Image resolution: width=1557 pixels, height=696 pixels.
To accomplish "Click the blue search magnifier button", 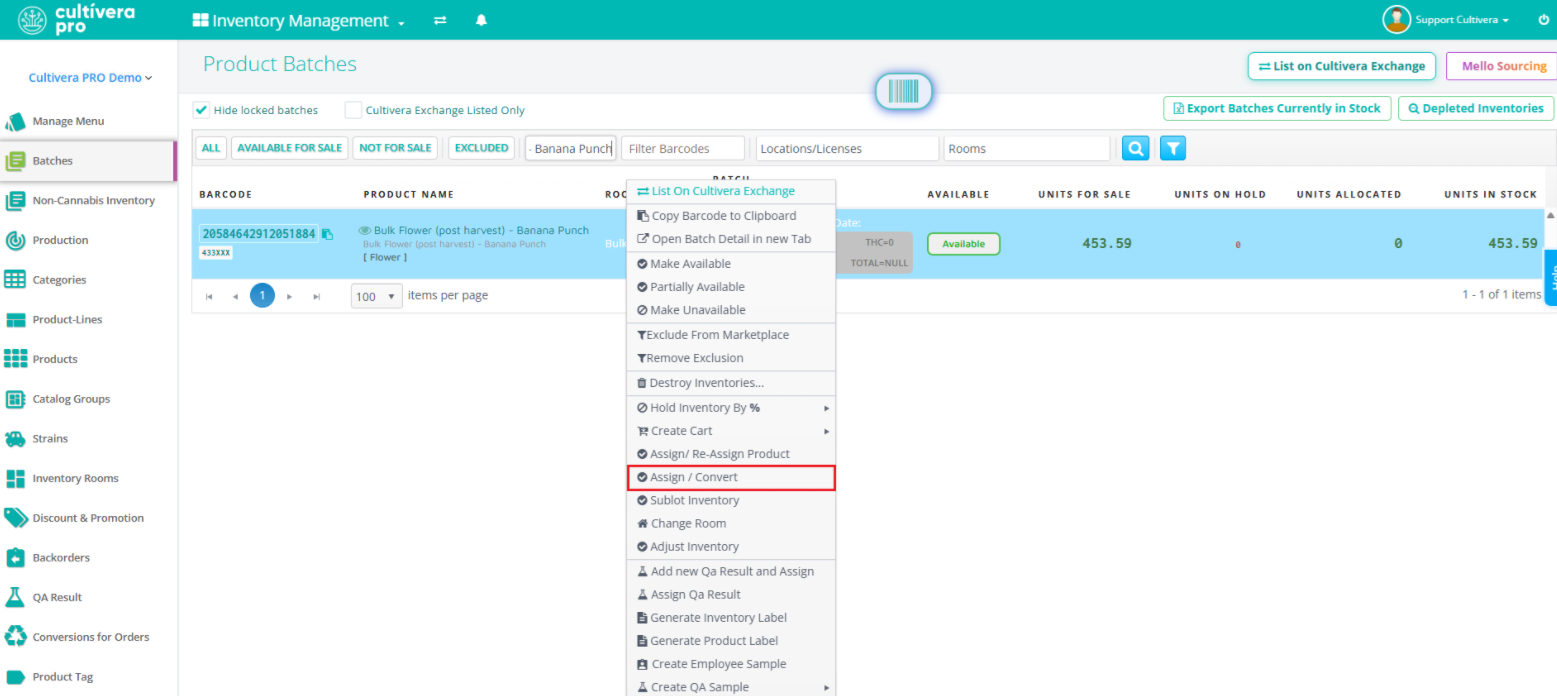I will pyautogui.click(x=1135, y=148).
